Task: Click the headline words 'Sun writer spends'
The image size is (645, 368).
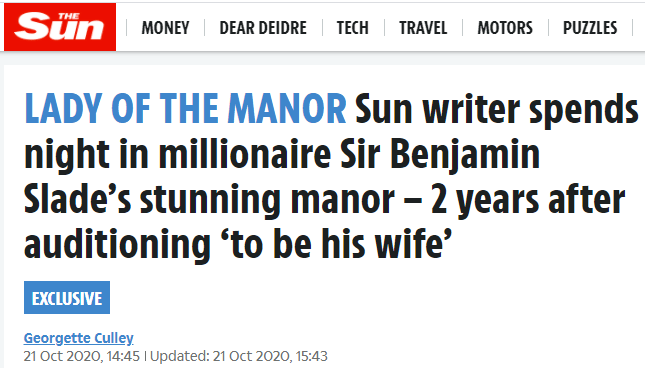Action: (x=497, y=109)
